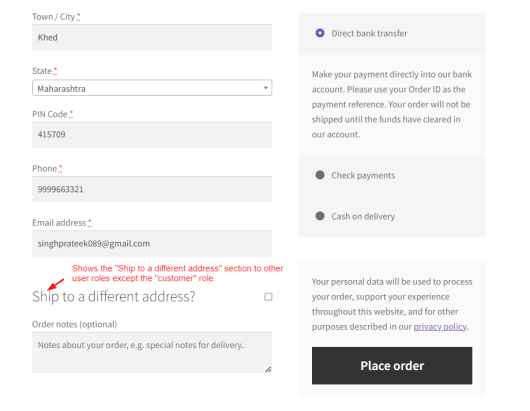Click into the Phone number field
The width and height of the screenshot is (530, 411).
pyautogui.click(x=152, y=189)
